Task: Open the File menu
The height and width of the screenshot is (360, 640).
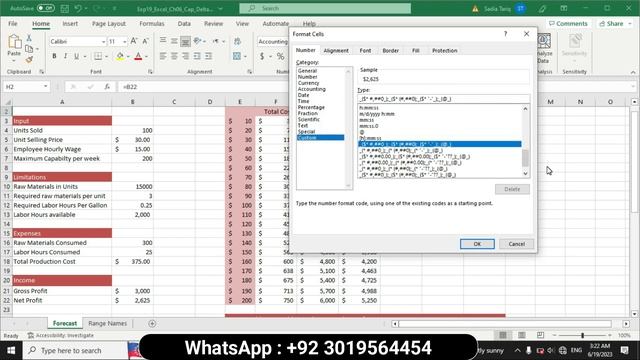Action: point(13,24)
